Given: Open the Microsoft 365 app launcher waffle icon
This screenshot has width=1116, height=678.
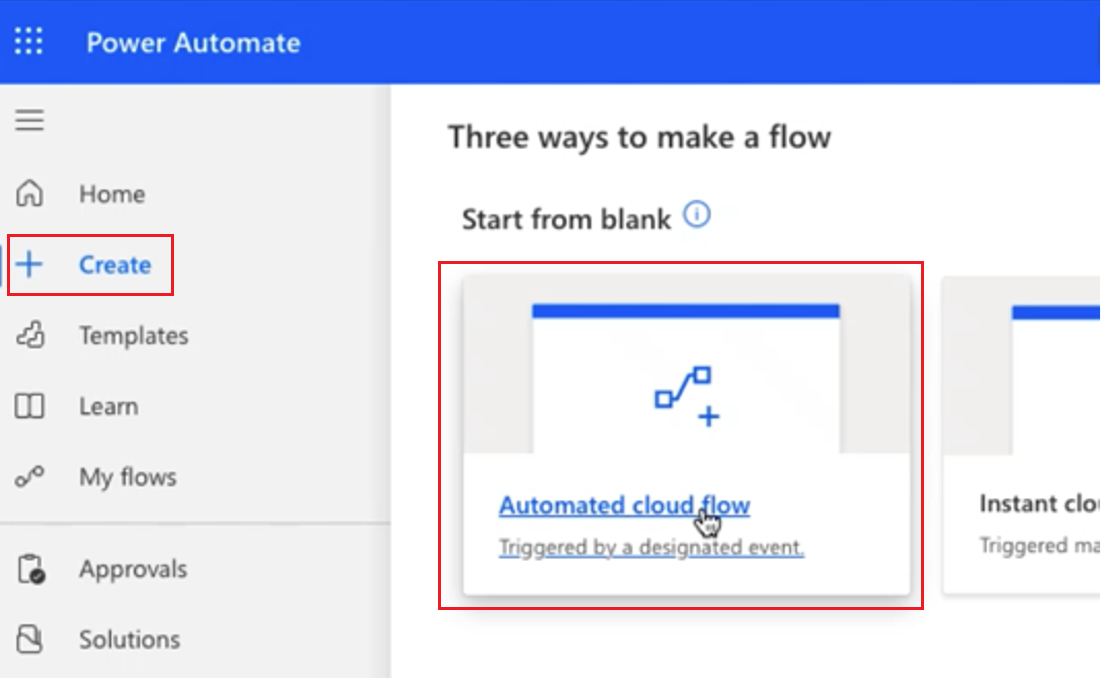Looking at the screenshot, I should point(28,42).
